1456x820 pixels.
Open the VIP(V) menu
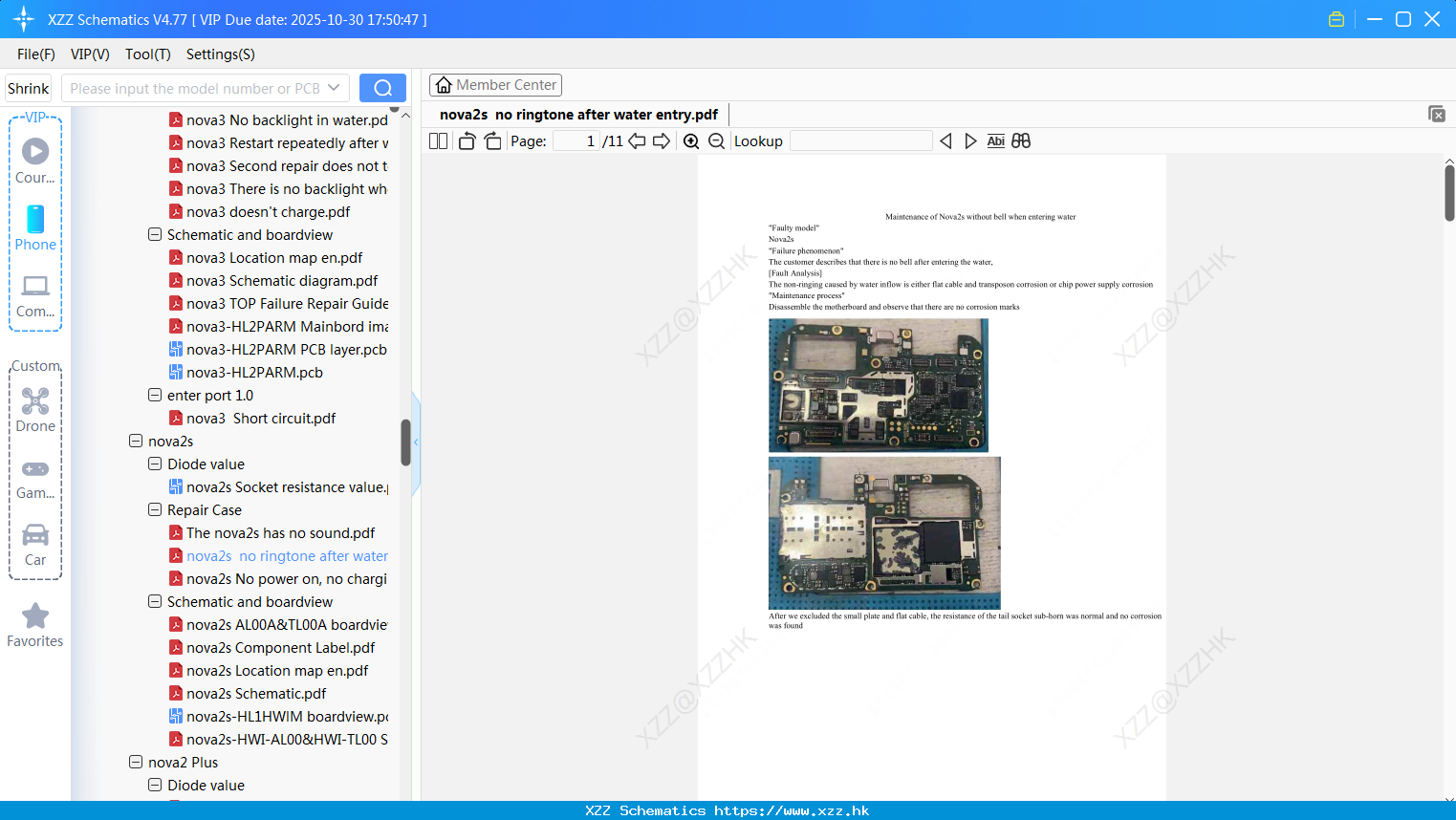pos(90,54)
